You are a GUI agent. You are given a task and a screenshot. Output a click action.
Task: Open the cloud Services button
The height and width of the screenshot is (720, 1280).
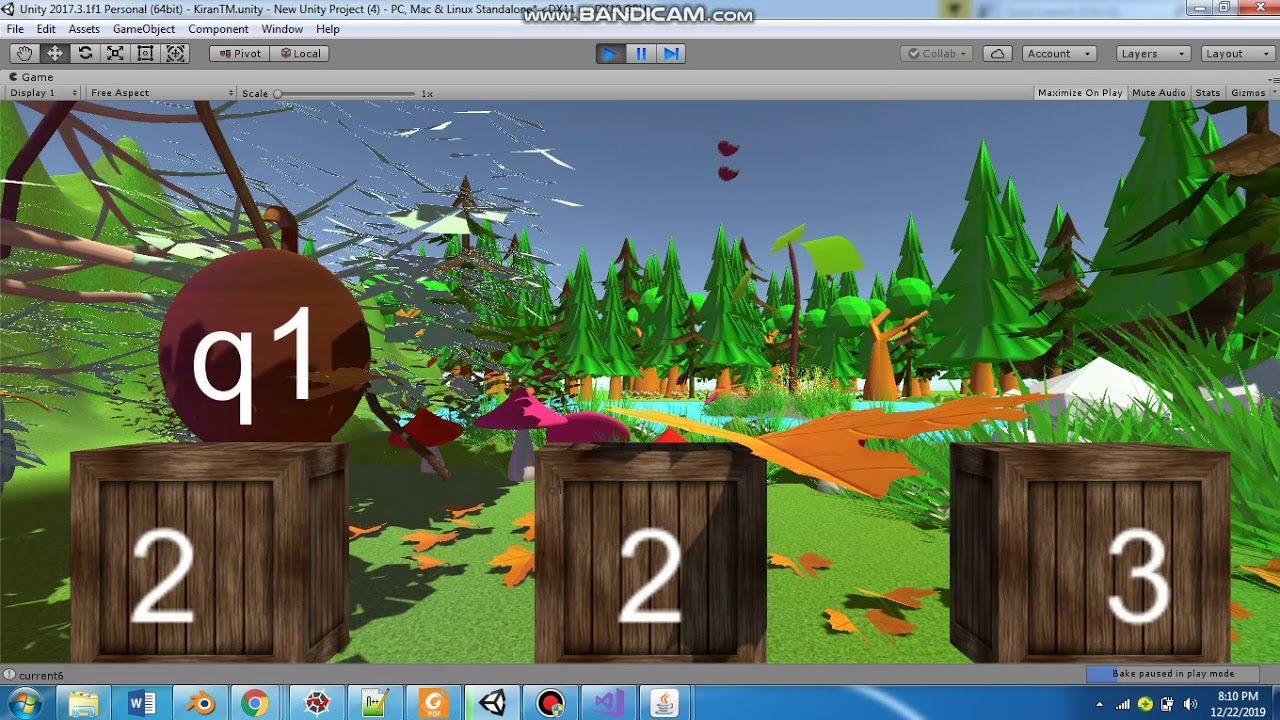point(997,53)
